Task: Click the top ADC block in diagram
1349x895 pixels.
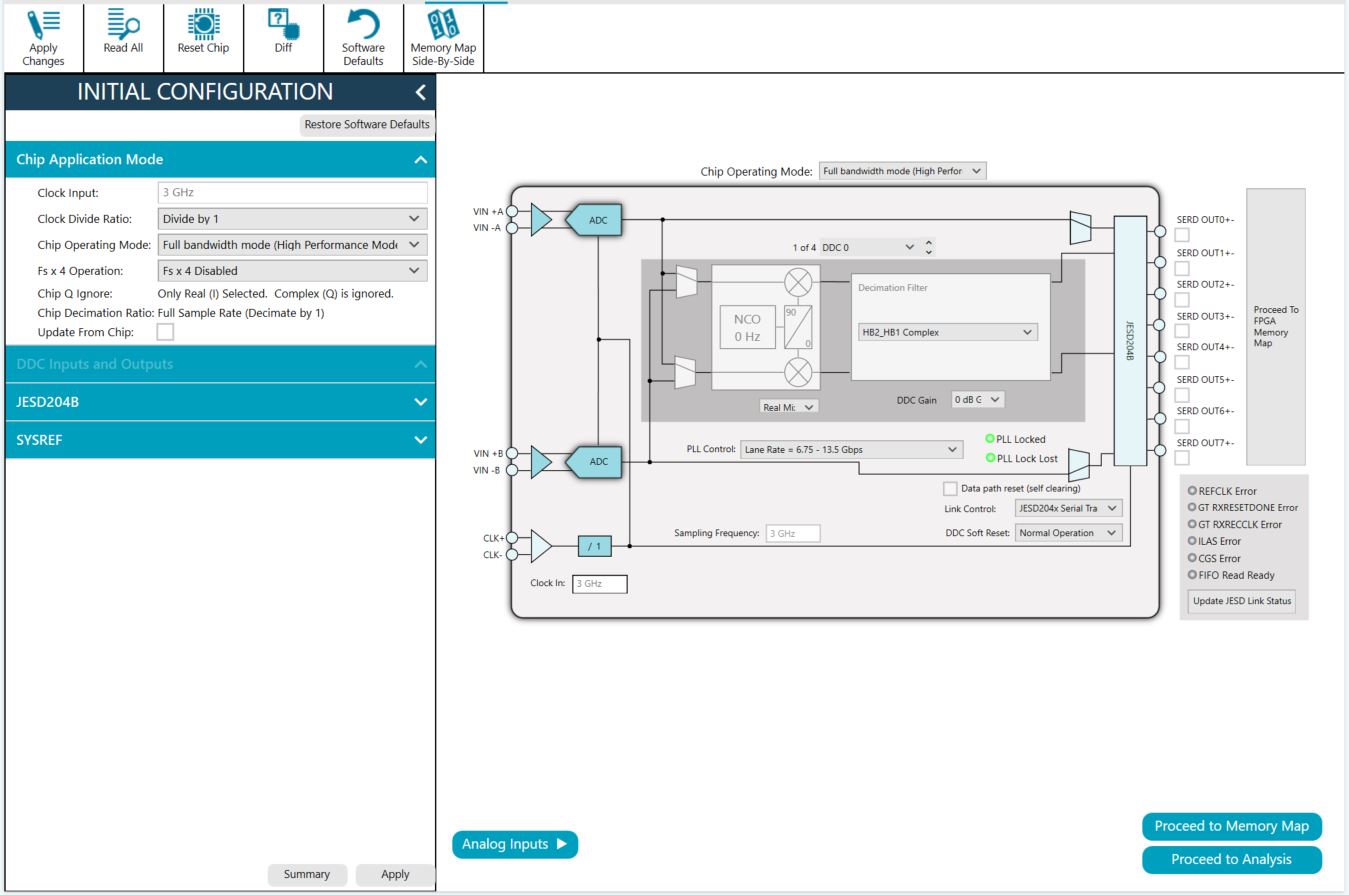Action: coord(594,220)
